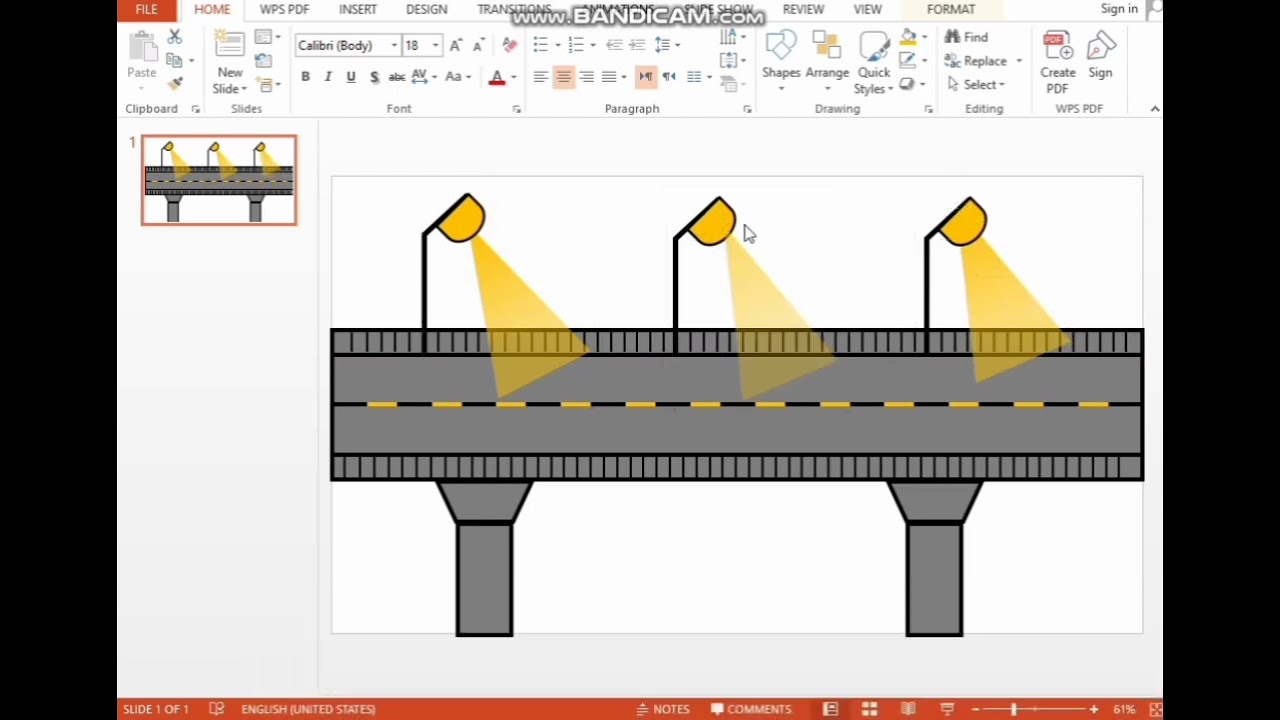Align text right

click(x=586, y=77)
